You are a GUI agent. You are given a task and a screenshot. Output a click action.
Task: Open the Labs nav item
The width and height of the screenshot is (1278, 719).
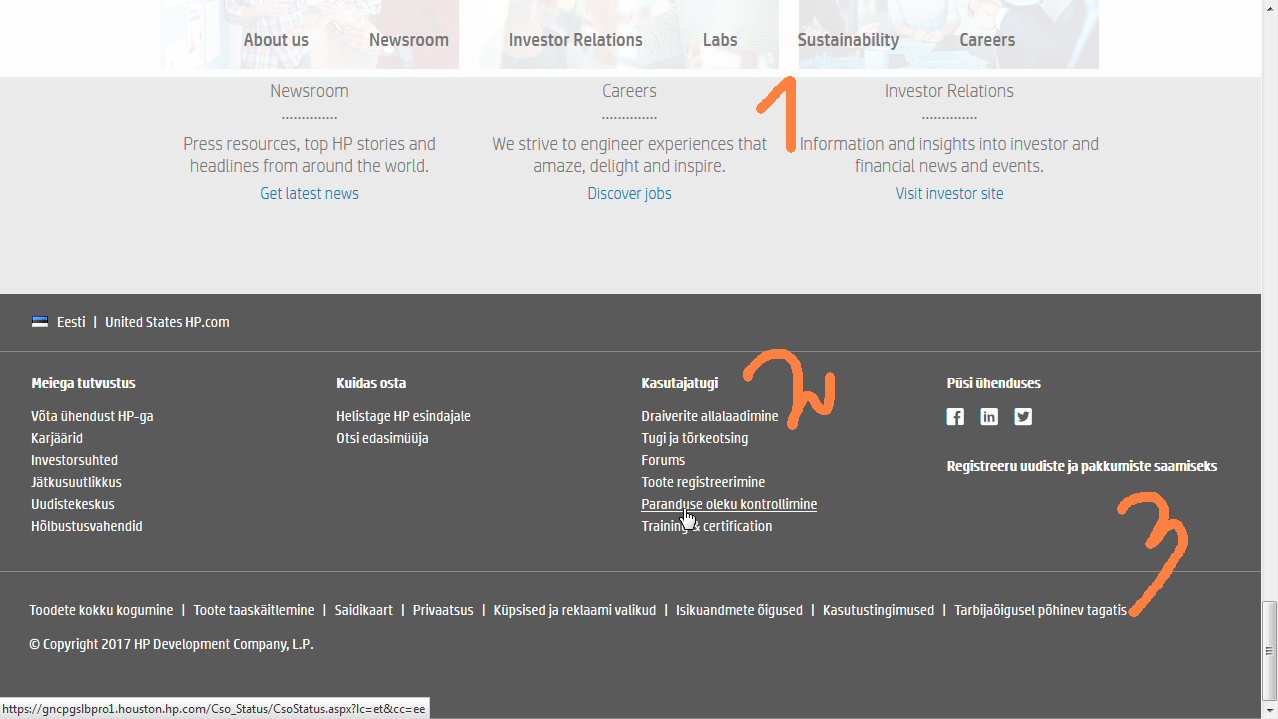pyautogui.click(x=720, y=40)
